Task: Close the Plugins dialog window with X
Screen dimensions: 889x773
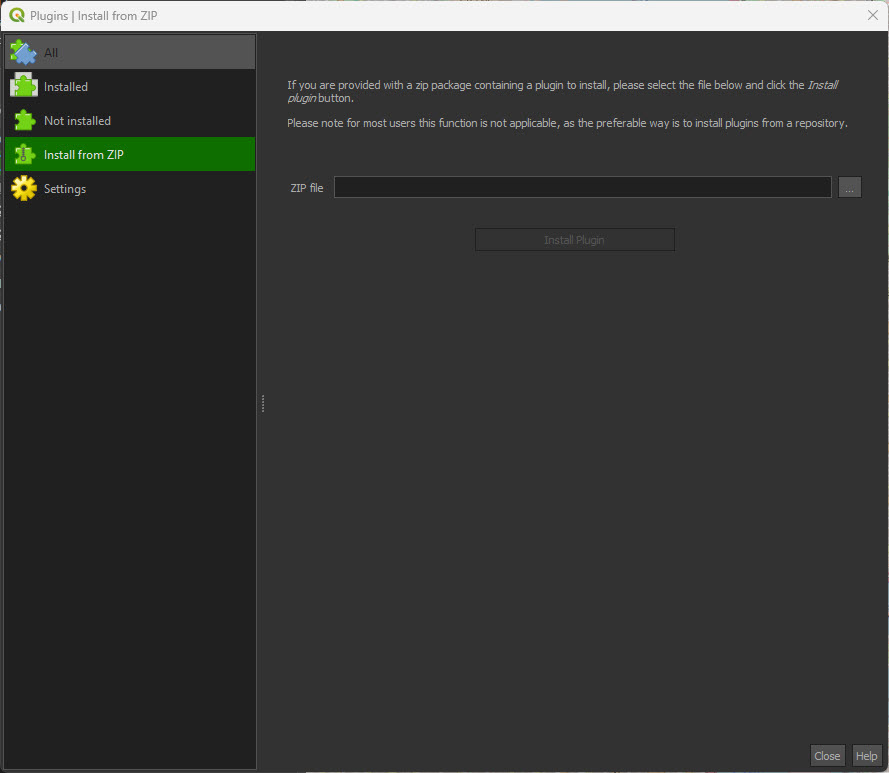Action: [872, 16]
